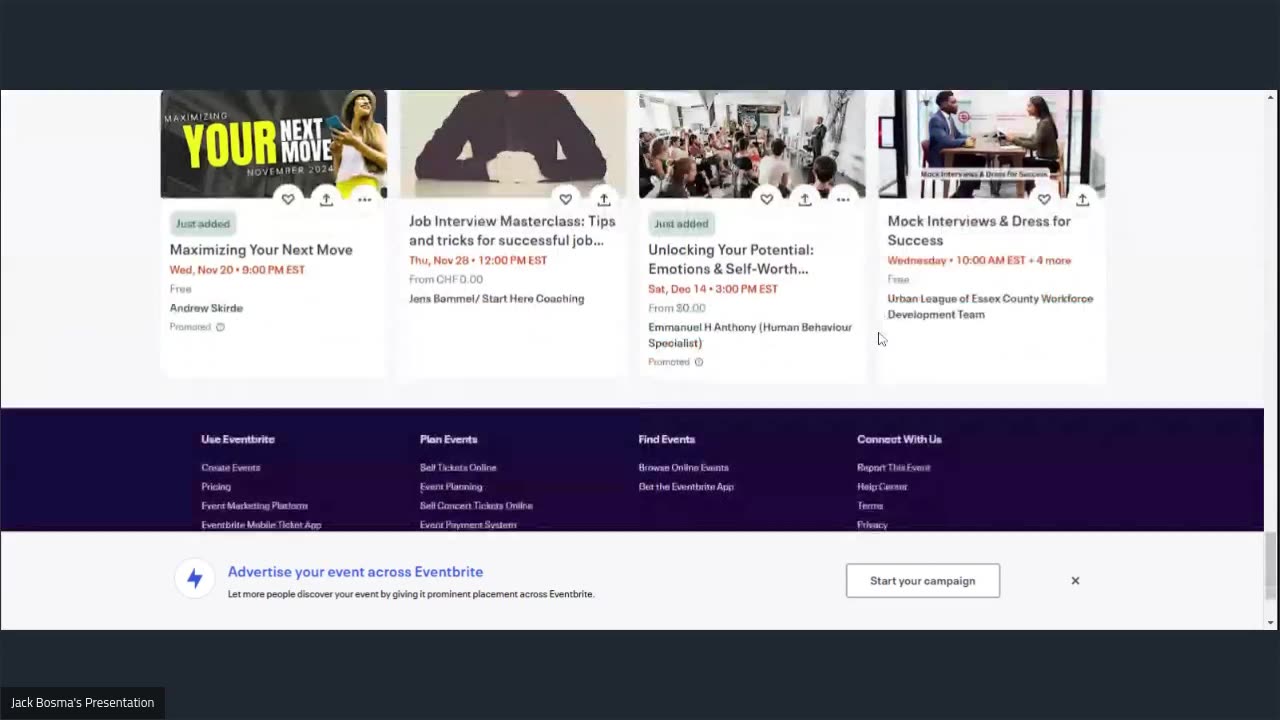The width and height of the screenshot is (1280, 720).
Task: Click the From CHF 0.00 price text
Action: click(x=446, y=279)
